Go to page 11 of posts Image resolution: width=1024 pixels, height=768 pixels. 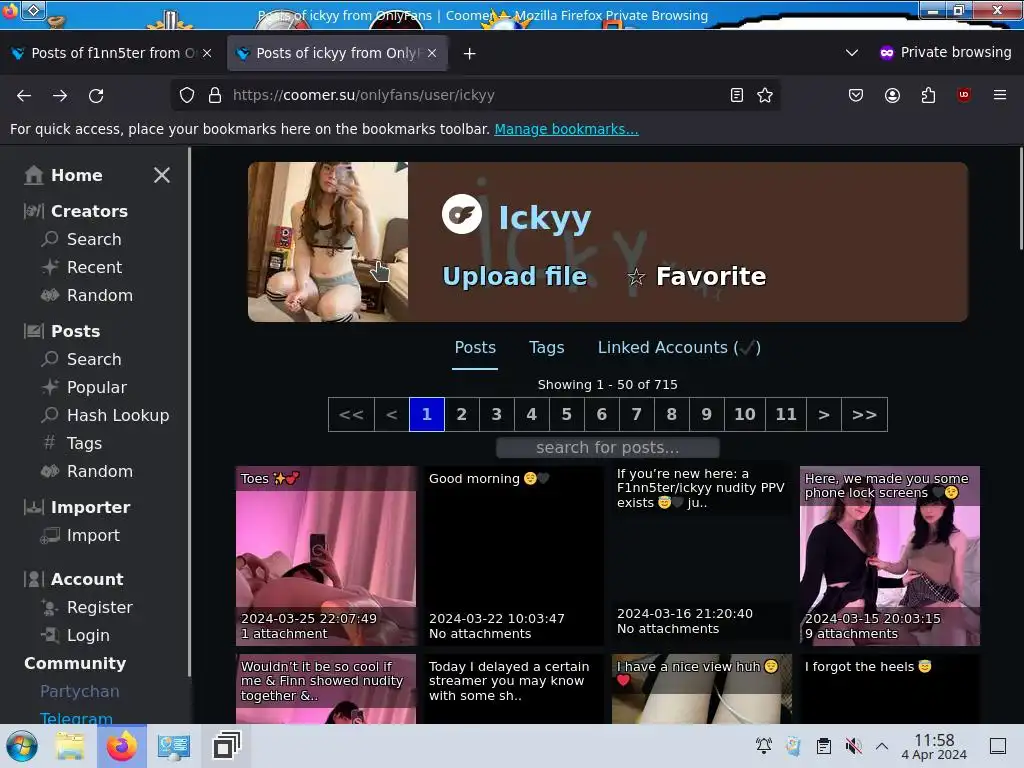[786, 415]
